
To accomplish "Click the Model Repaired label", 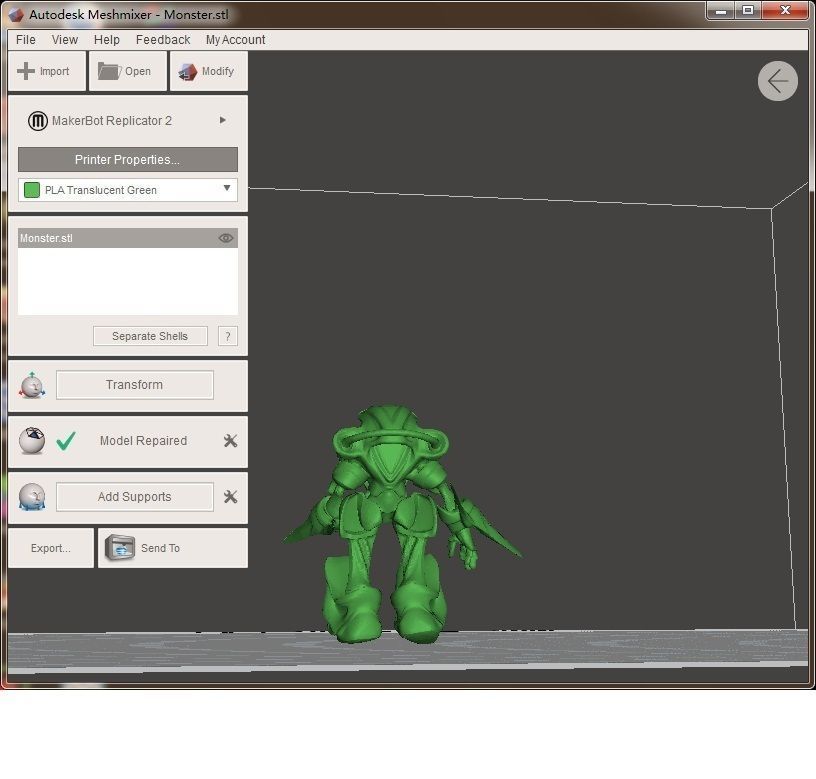I will click(x=143, y=441).
